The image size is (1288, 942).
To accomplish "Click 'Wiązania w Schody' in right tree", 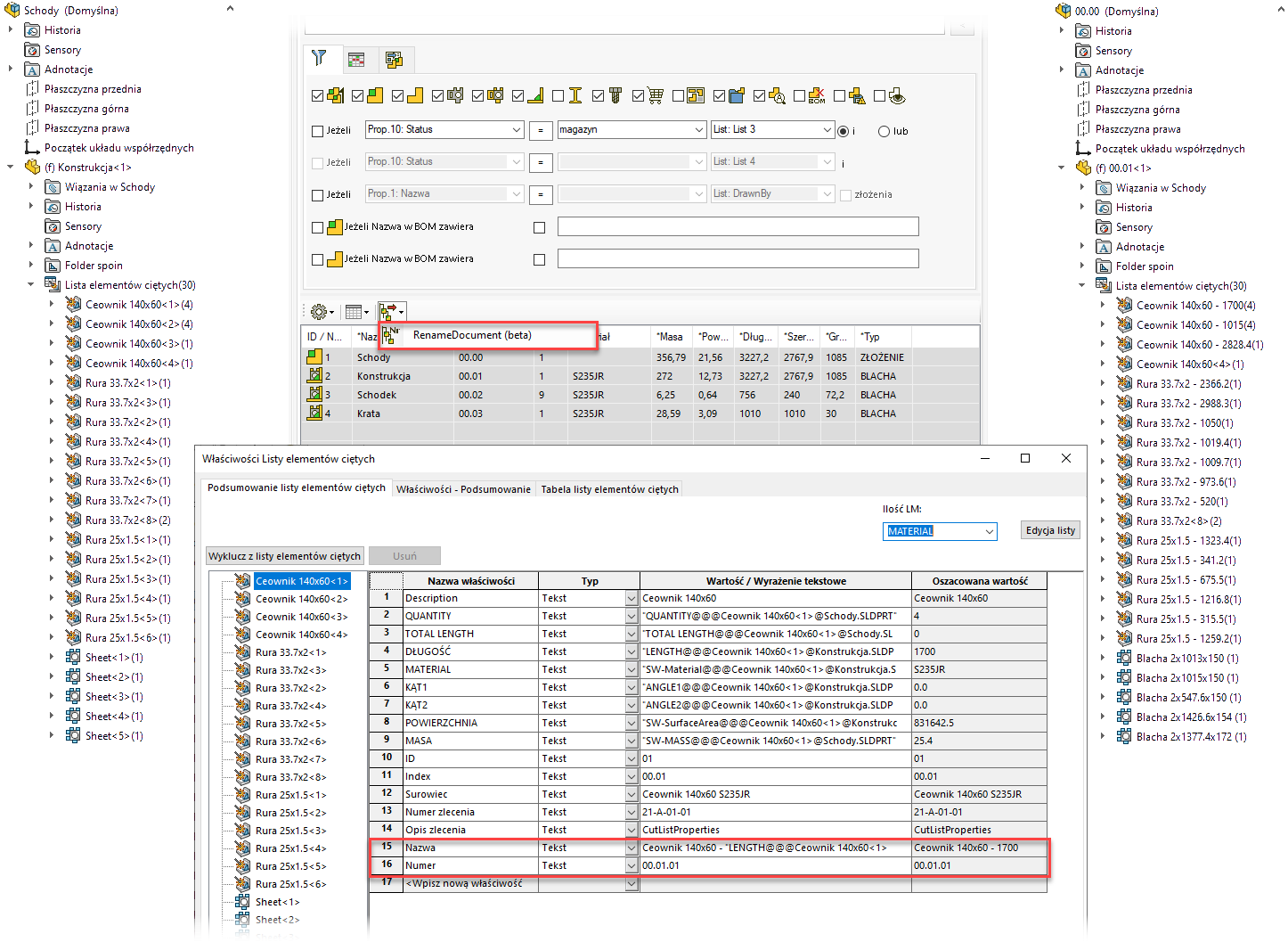I will (x=1161, y=188).
